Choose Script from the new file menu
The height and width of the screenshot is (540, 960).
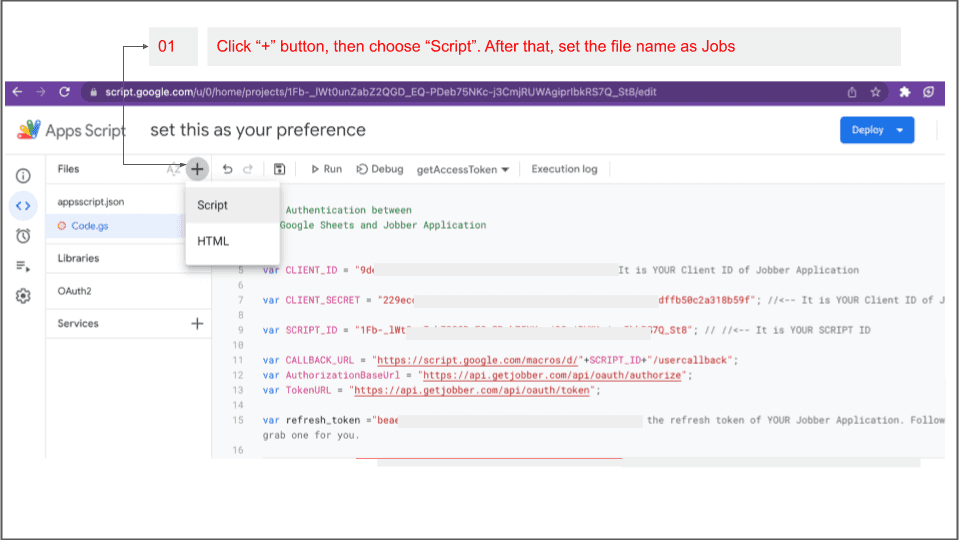[213, 205]
